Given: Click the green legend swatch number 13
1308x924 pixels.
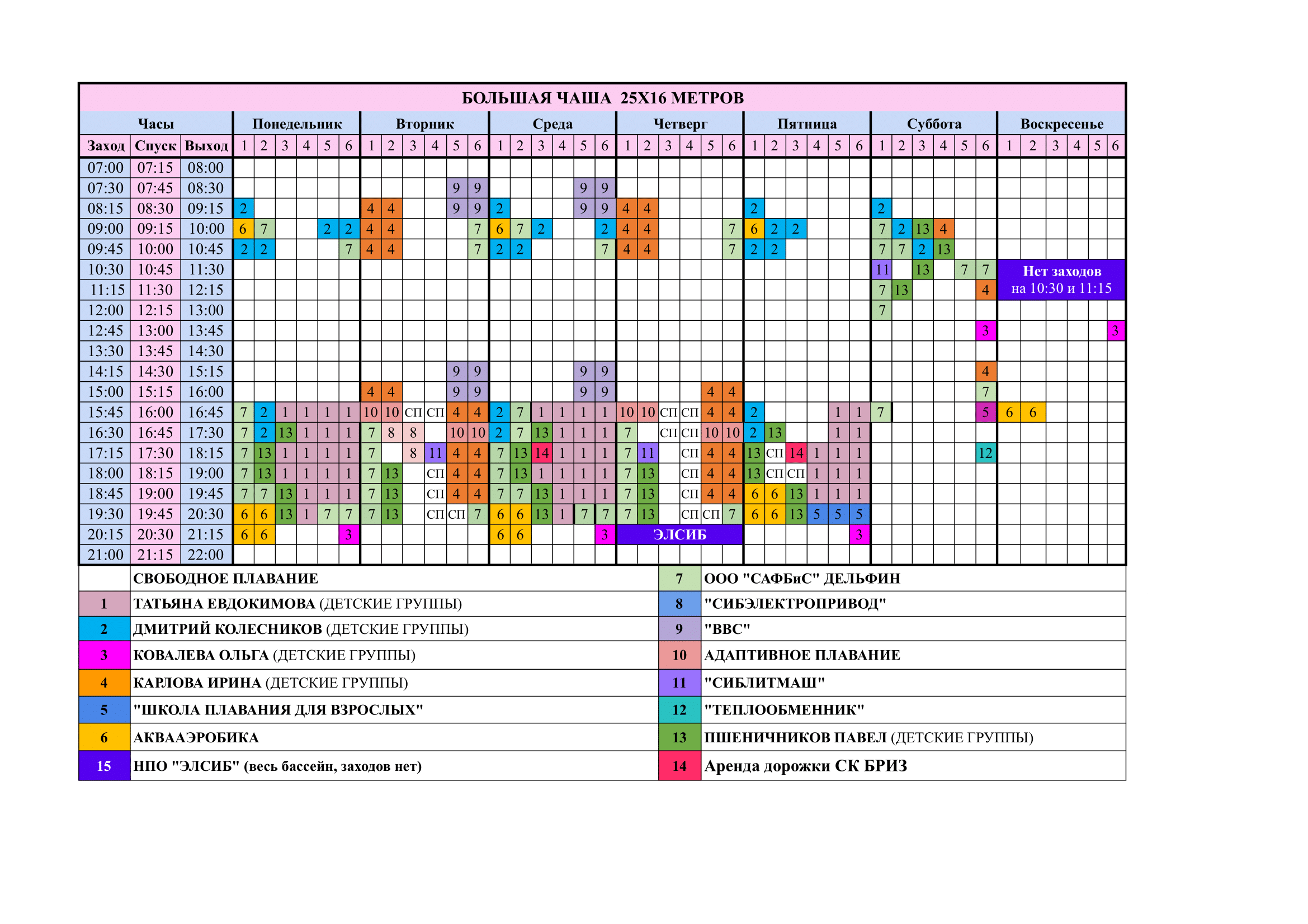Looking at the screenshot, I should (679, 737).
